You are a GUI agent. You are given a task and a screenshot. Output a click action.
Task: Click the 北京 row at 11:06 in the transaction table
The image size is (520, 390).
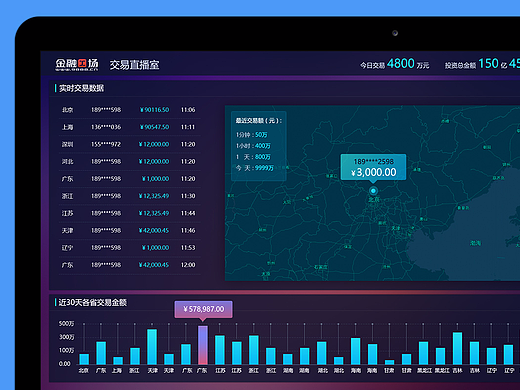coord(129,110)
